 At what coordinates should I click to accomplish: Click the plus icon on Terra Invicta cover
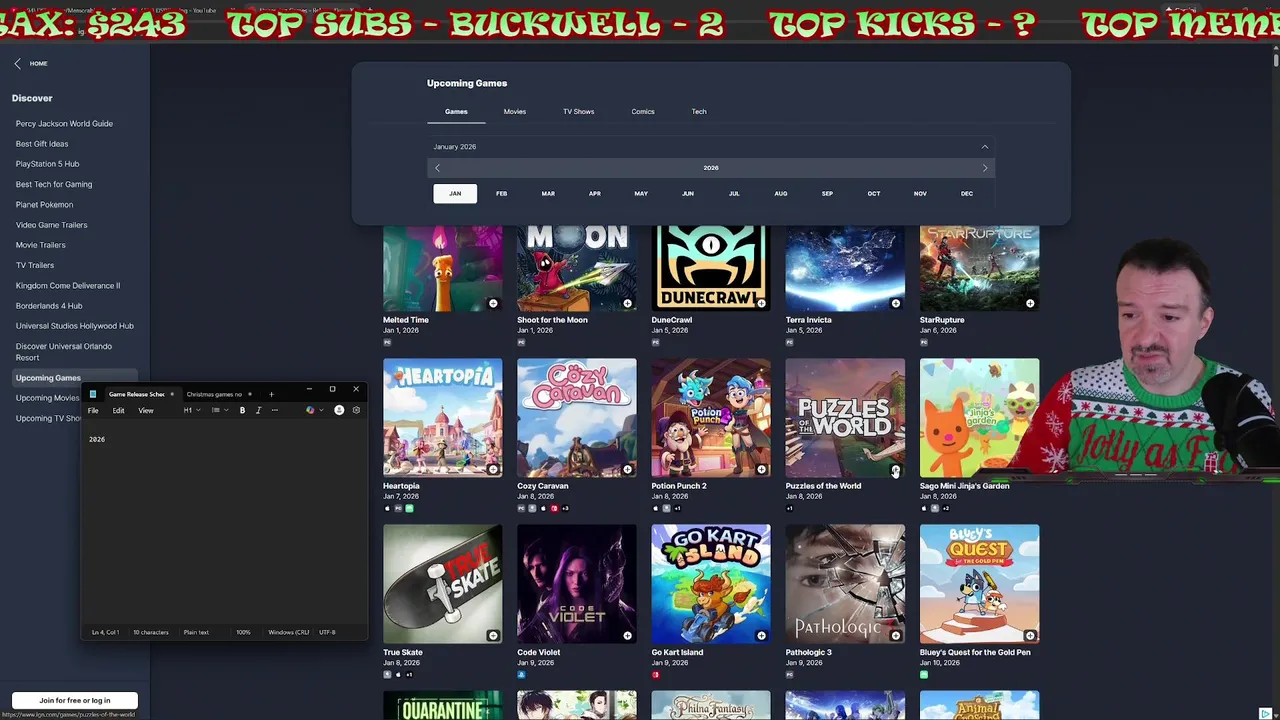pyautogui.click(x=895, y=303)
